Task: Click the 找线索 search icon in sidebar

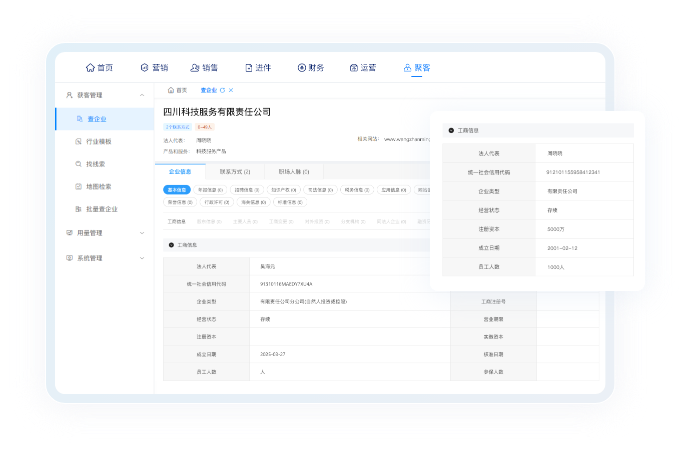Action: [77, 164]
